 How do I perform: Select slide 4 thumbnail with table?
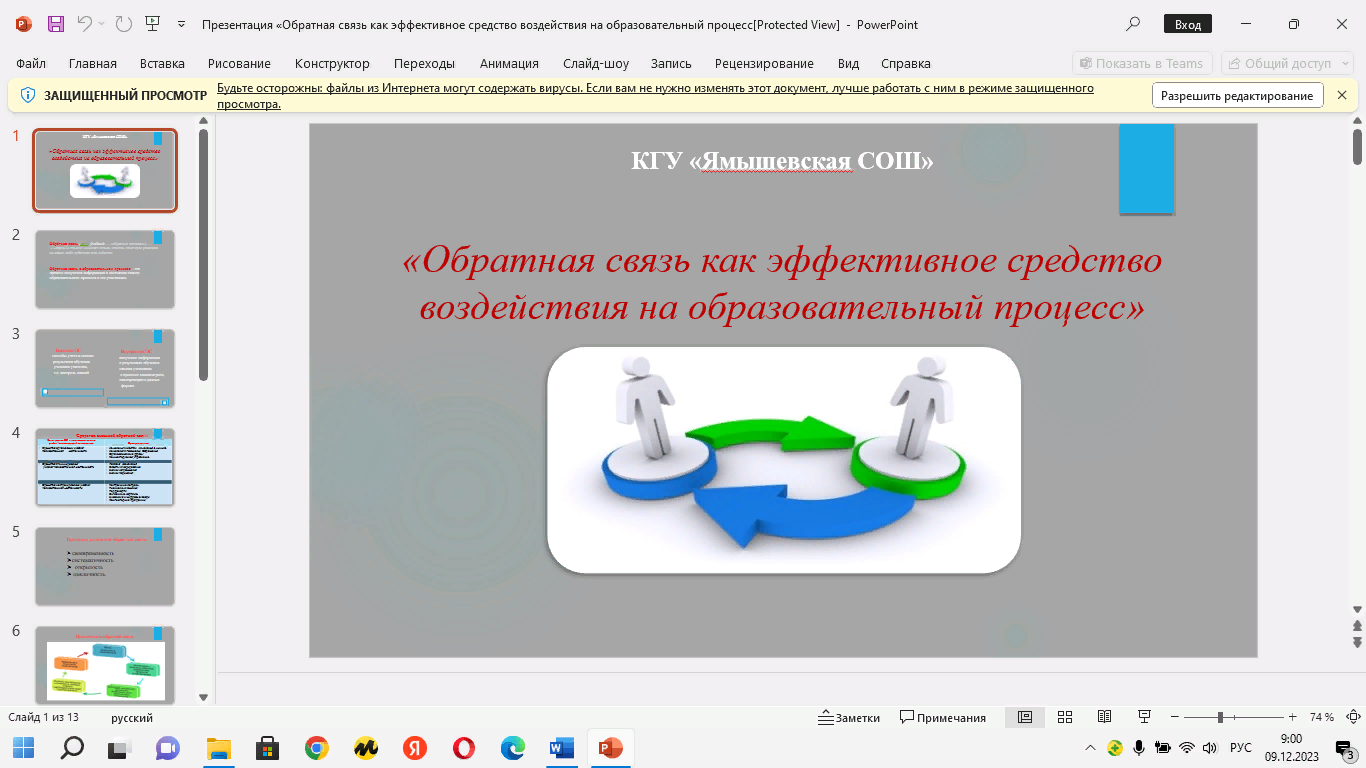[105, 467]
